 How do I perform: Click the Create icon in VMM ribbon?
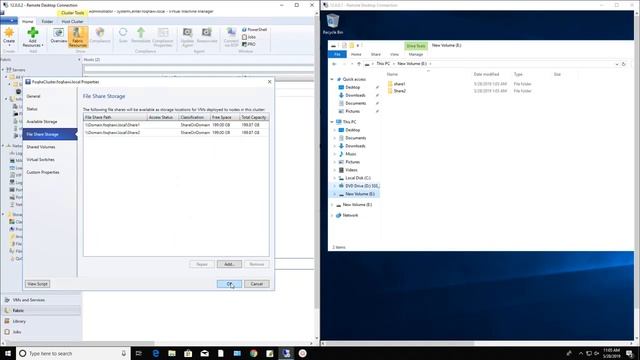pyautogui.click(x=9, y=35)
